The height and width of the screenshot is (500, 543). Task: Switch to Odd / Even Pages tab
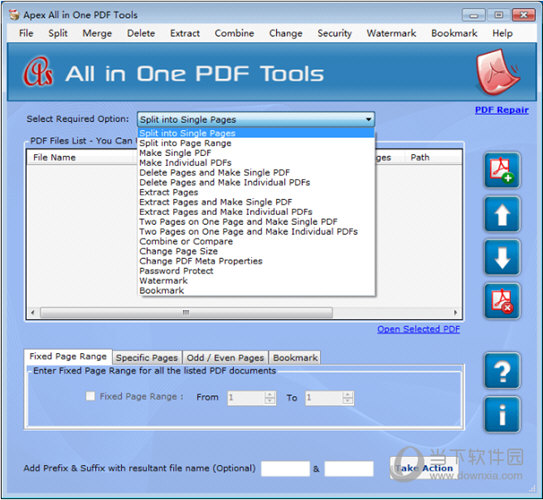pos(225,358)
